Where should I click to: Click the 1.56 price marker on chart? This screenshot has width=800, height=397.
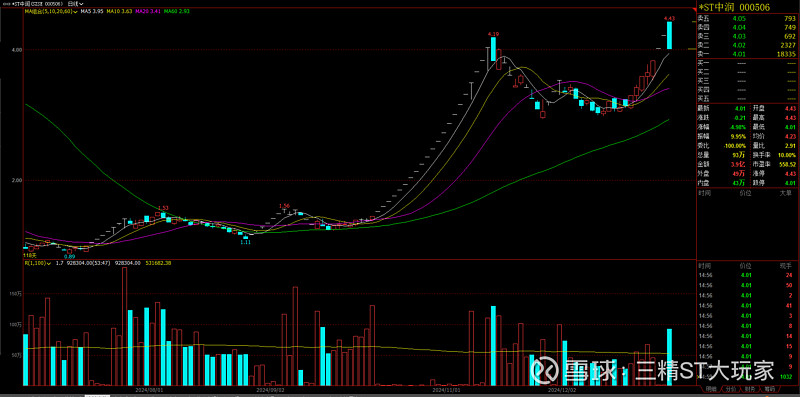click(284, 206)
